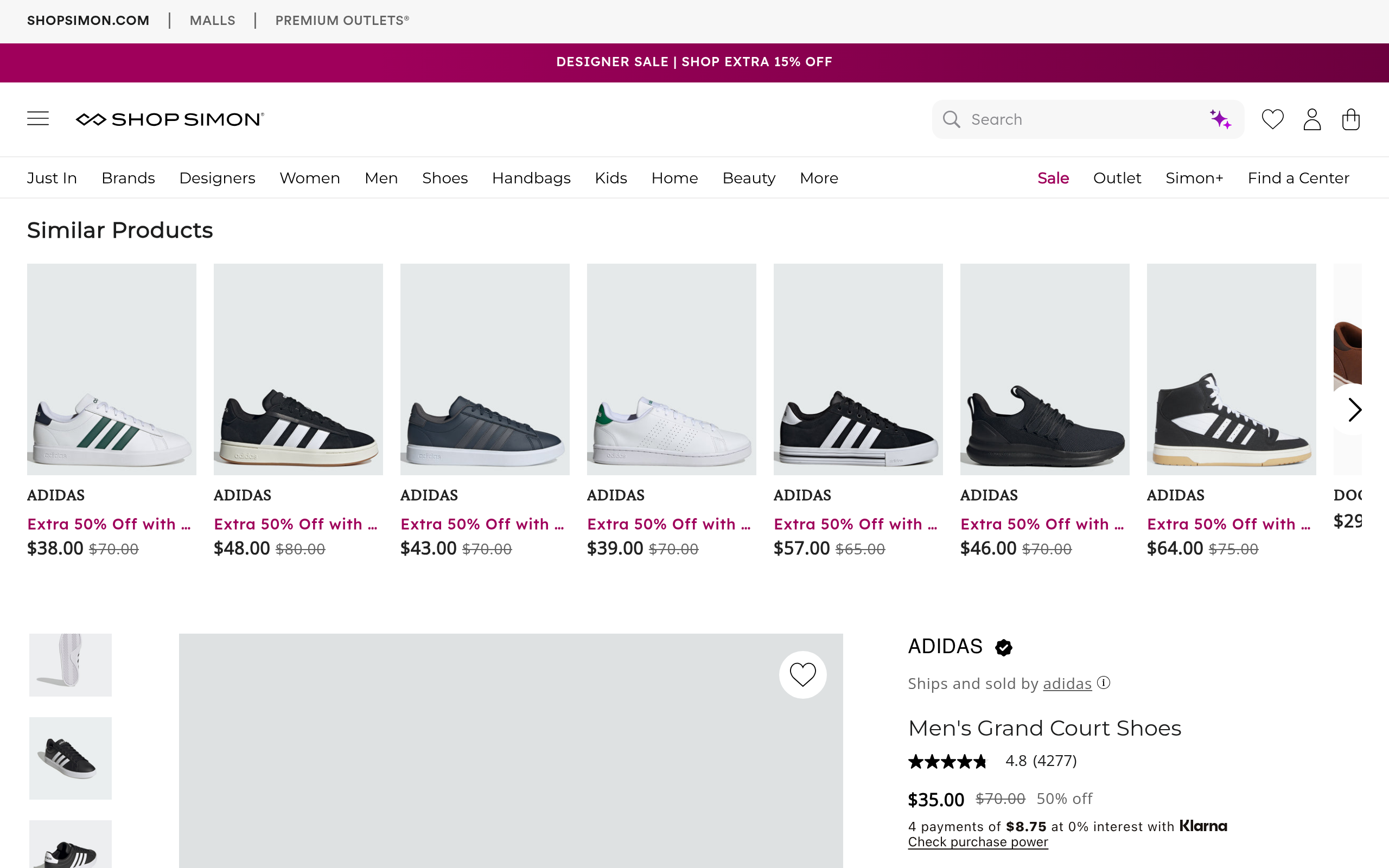This screenshot has height=868, width=1389.
Task: Click the Shop Simon logo
Action: point(170,119)
